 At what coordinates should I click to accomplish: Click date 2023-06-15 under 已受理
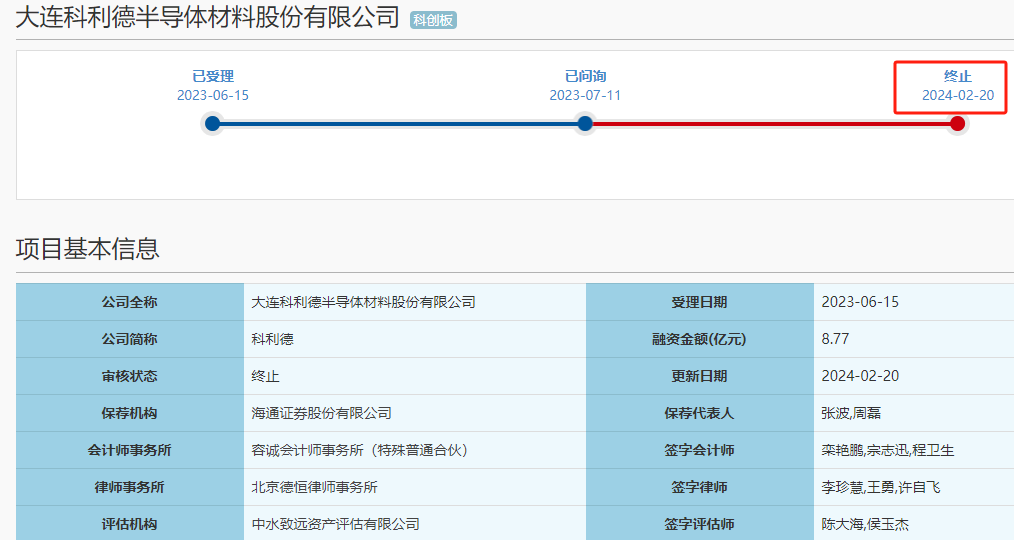coord(213,95)
